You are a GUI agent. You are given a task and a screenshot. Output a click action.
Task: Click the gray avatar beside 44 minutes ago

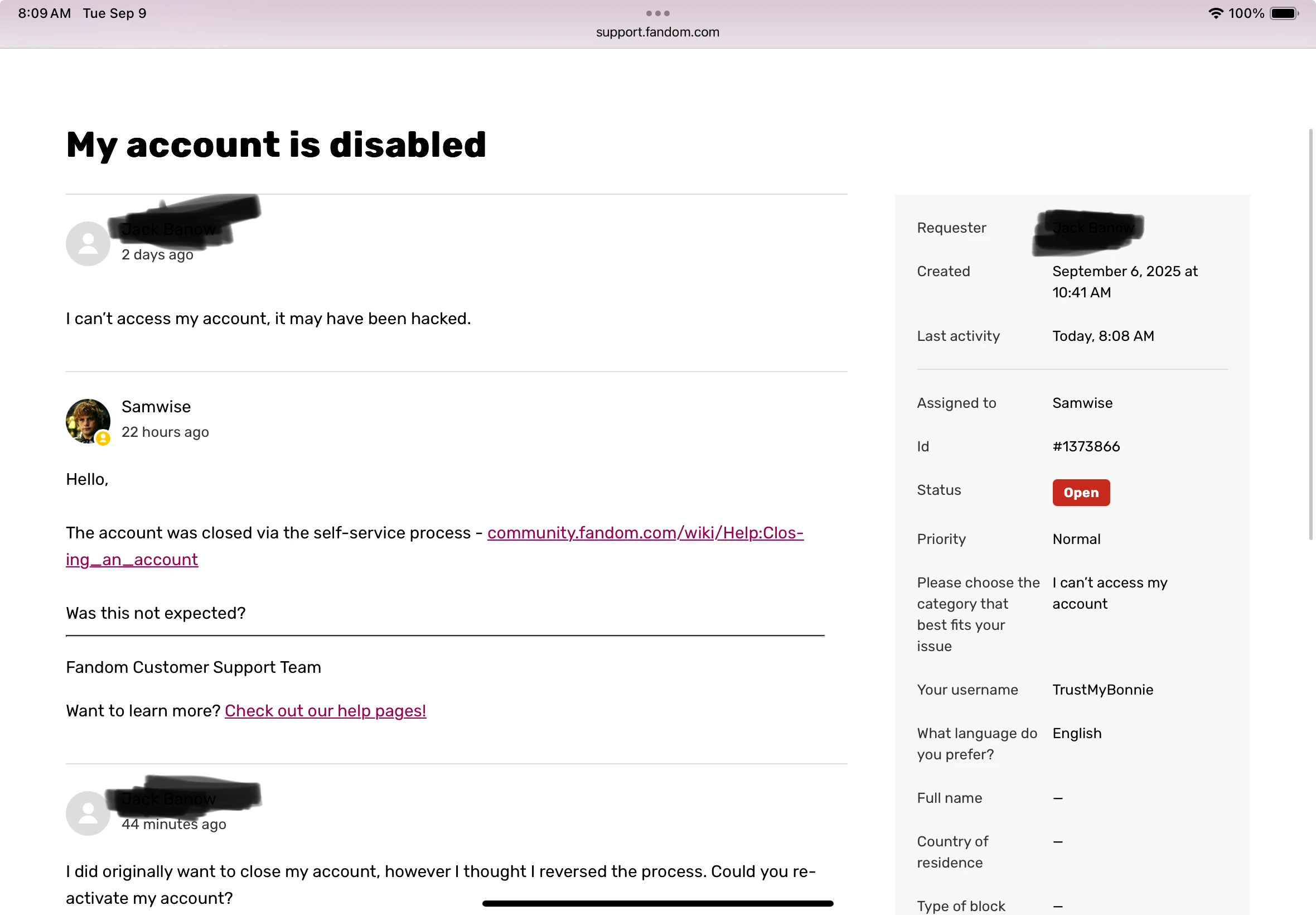[x=88, y=813]
